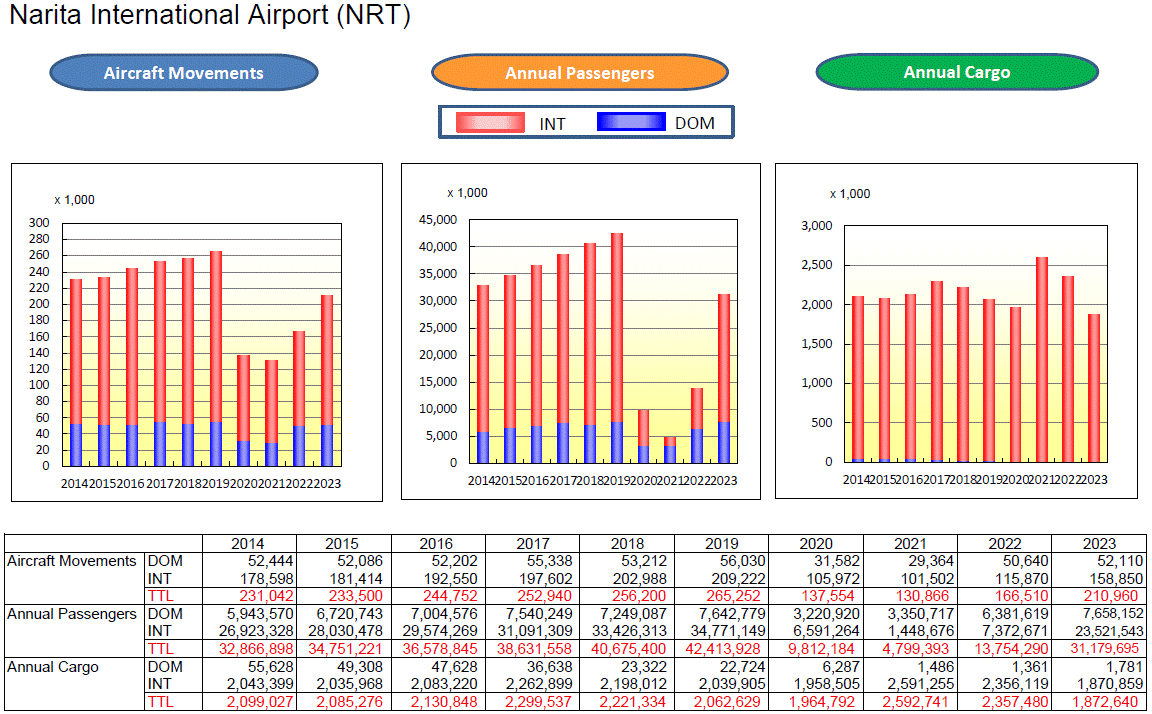Click the 300 axis label in Aircraft chart
This screenshot has width=1152, height=714.
point(39,223)
